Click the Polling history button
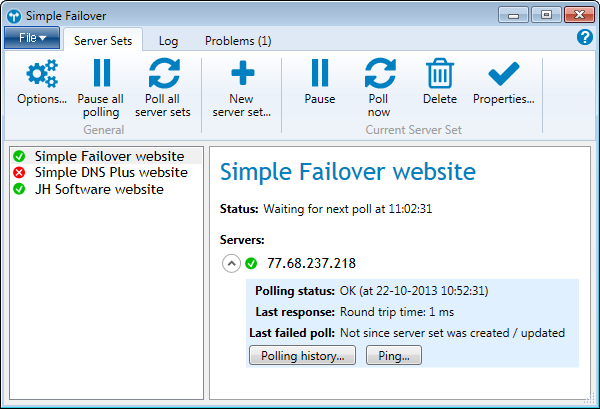The height and width of the screenshot is (409, 600). 302,355
